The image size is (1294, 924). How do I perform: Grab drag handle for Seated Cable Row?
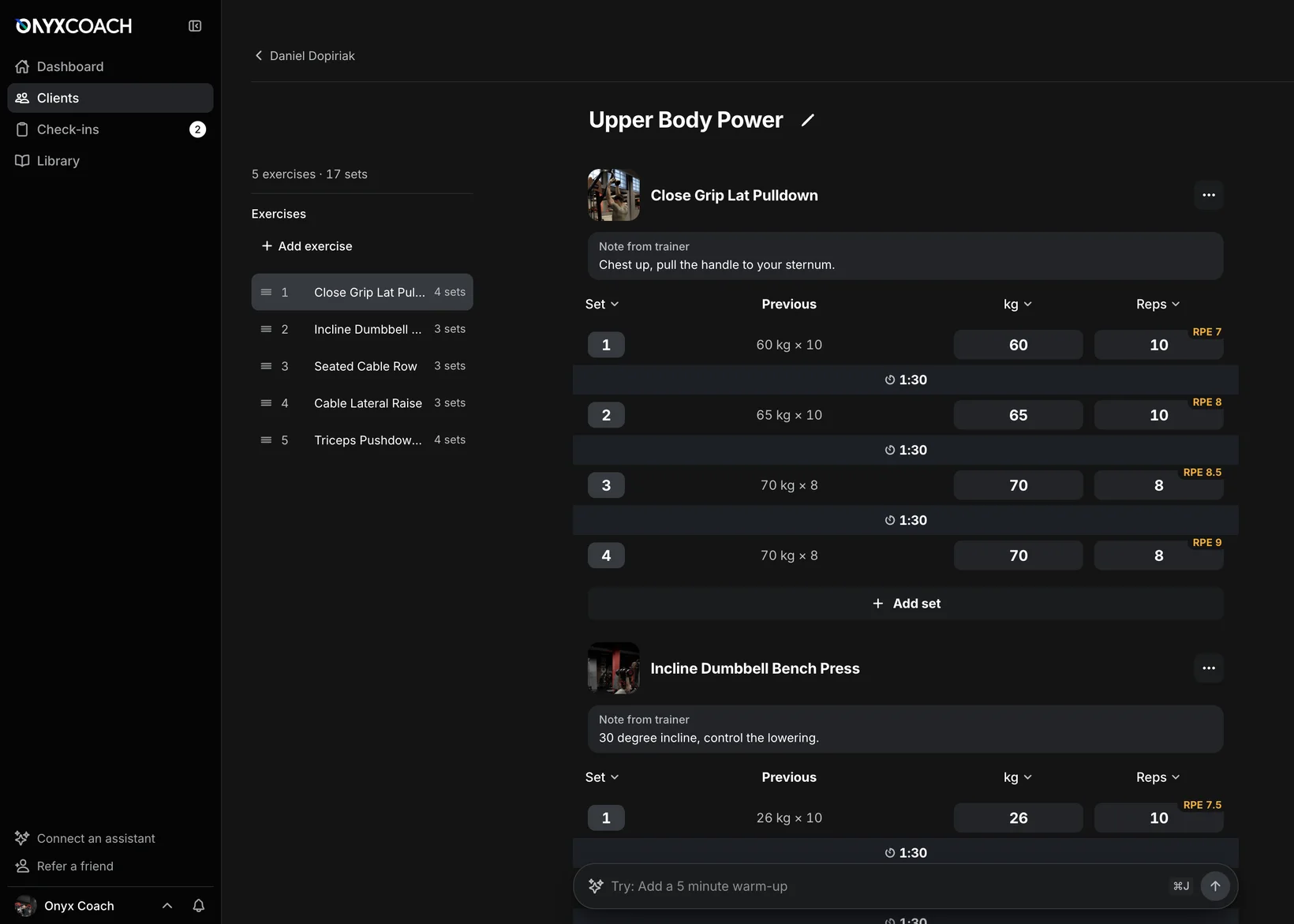266,366
